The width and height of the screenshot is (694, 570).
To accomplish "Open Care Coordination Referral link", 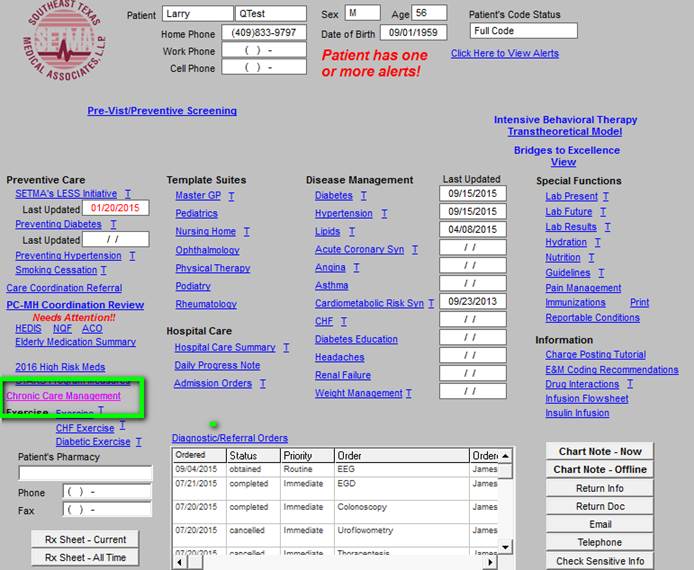I will pyautogui.click(x=64, y=288).
